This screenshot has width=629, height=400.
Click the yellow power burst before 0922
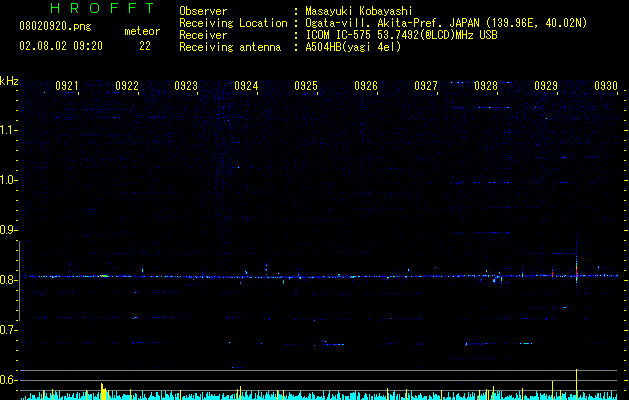[103, 391]
